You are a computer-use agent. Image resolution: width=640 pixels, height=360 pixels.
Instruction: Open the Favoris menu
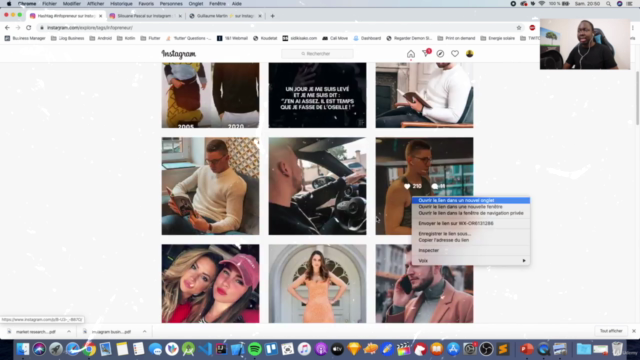pyautogui.click(x=146, y=4)
